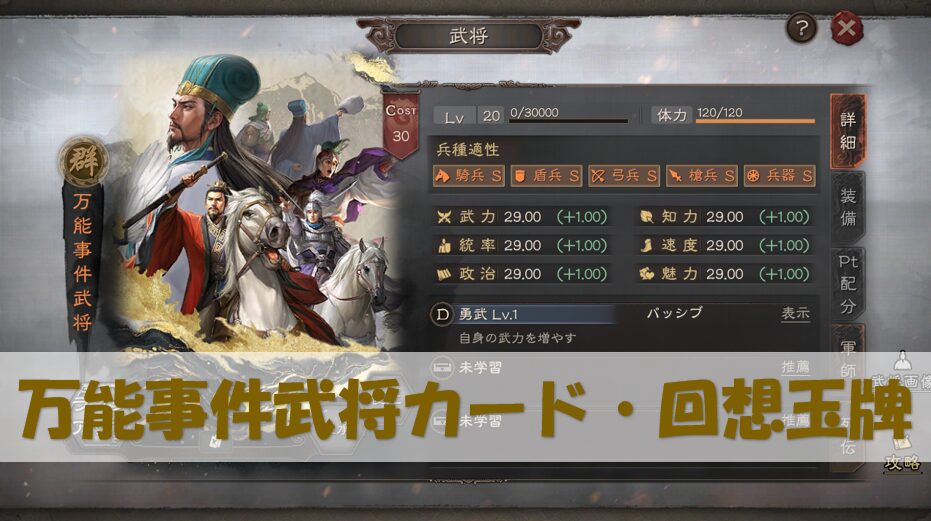Open the help question mark icon
The width and height of the screenshot is (931, 521).
click(x=801, y=28)
